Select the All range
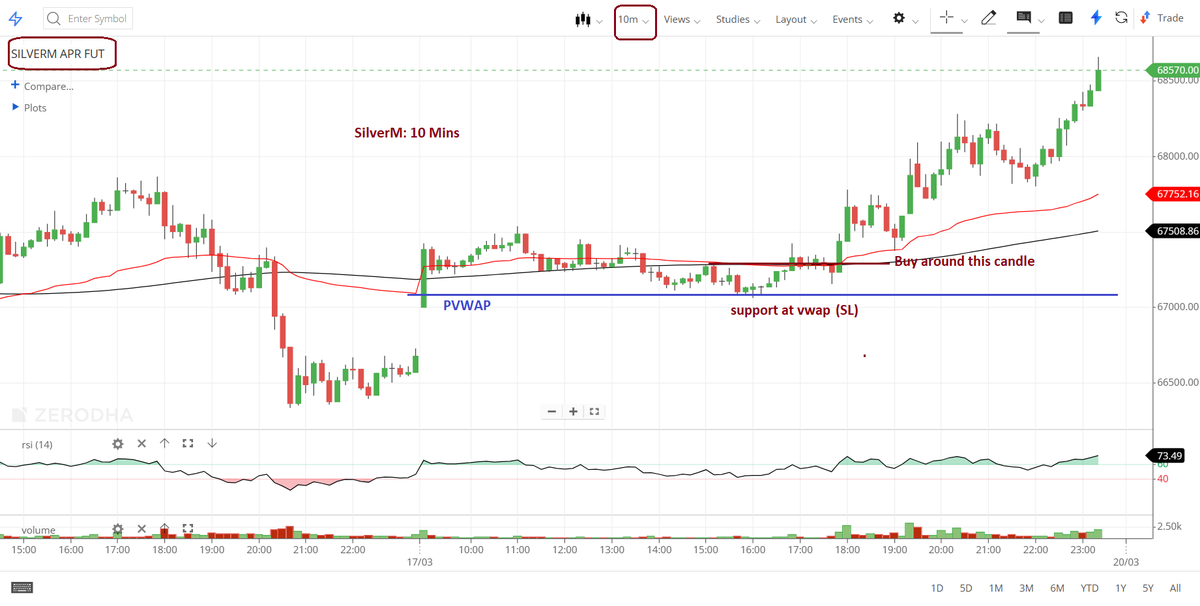The height and width of the screenshot is (606, 1200). point(1175,588)
